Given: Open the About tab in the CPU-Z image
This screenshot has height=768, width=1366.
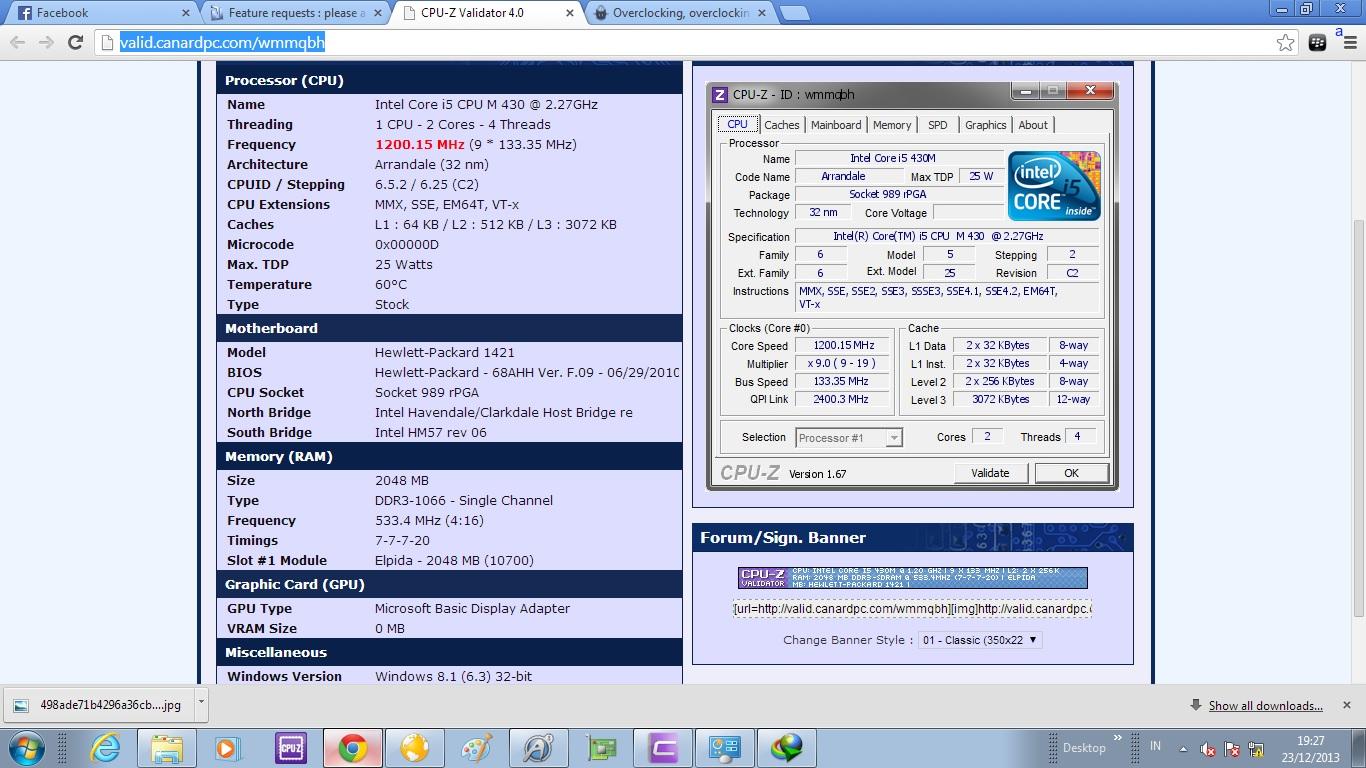Looking at the screenshot, I should 1033,125.
